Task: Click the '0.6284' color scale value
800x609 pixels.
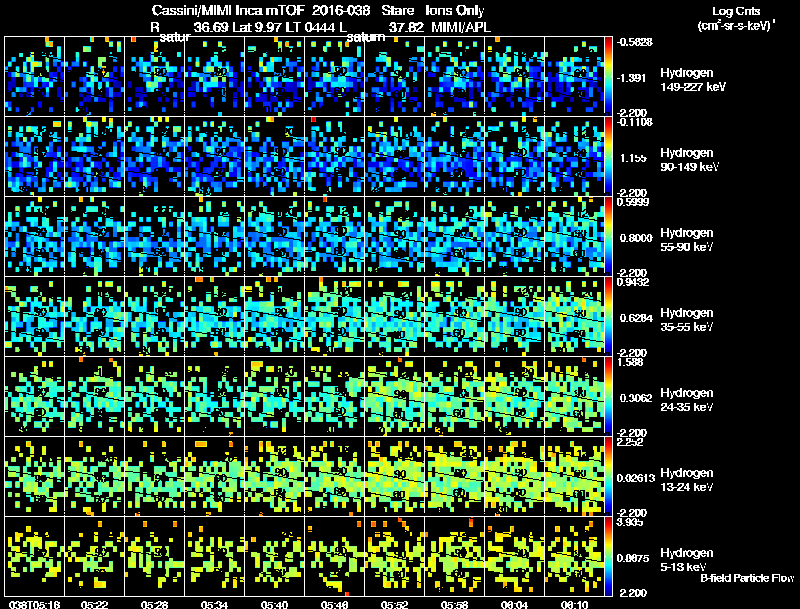Action: coord(636,318)
